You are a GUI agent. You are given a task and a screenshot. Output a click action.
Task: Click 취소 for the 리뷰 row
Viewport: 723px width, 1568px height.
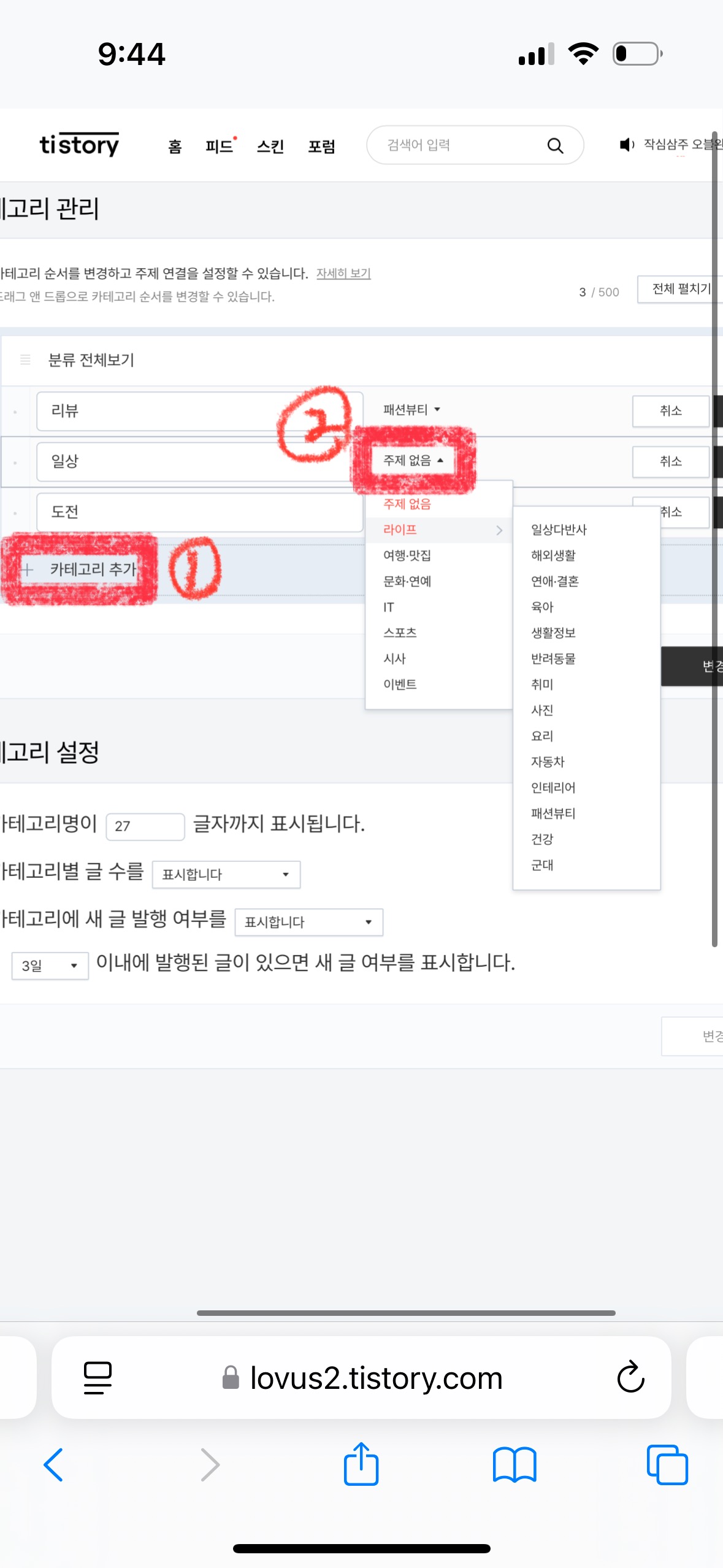[671, 411]
